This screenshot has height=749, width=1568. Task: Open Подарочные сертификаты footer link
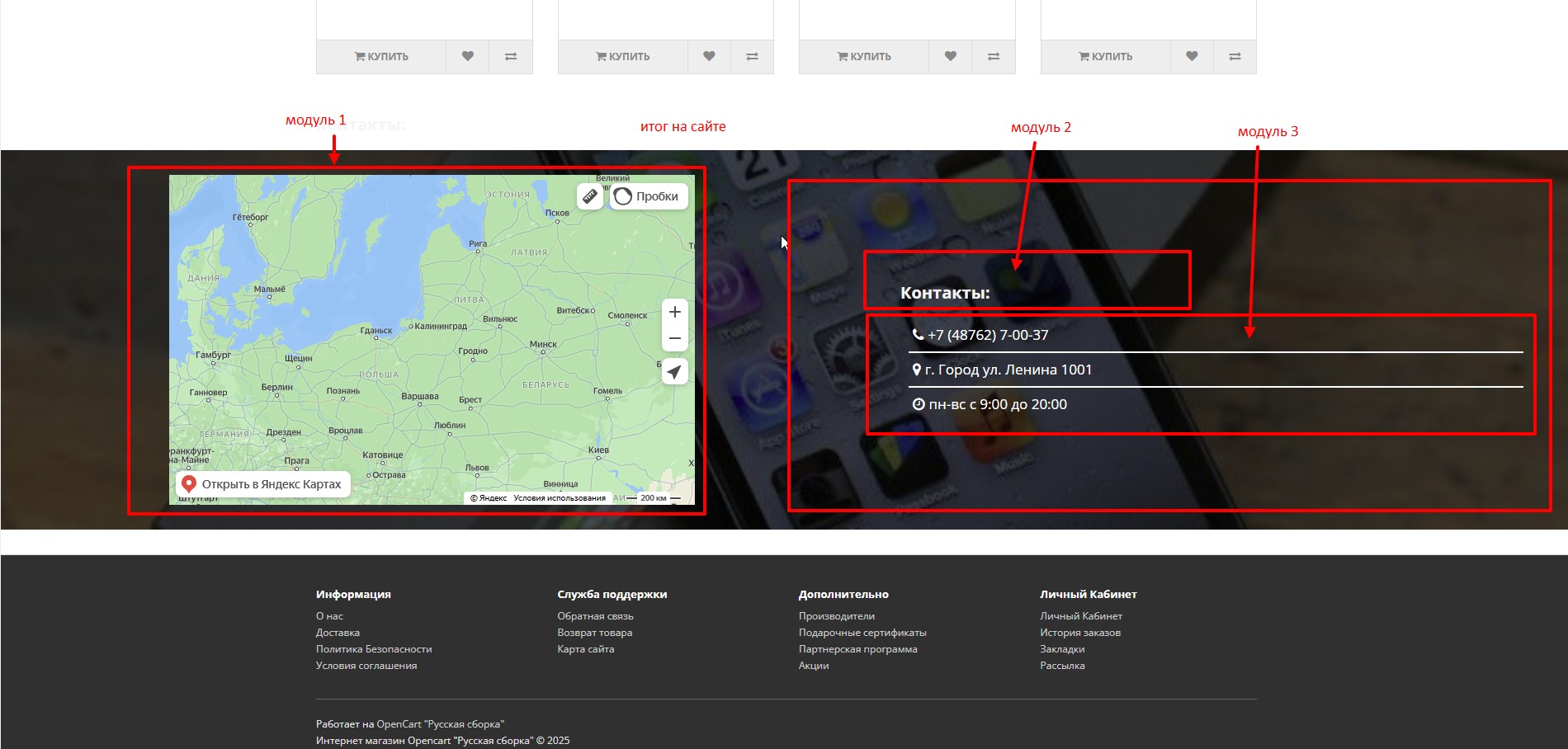point(862,633)
